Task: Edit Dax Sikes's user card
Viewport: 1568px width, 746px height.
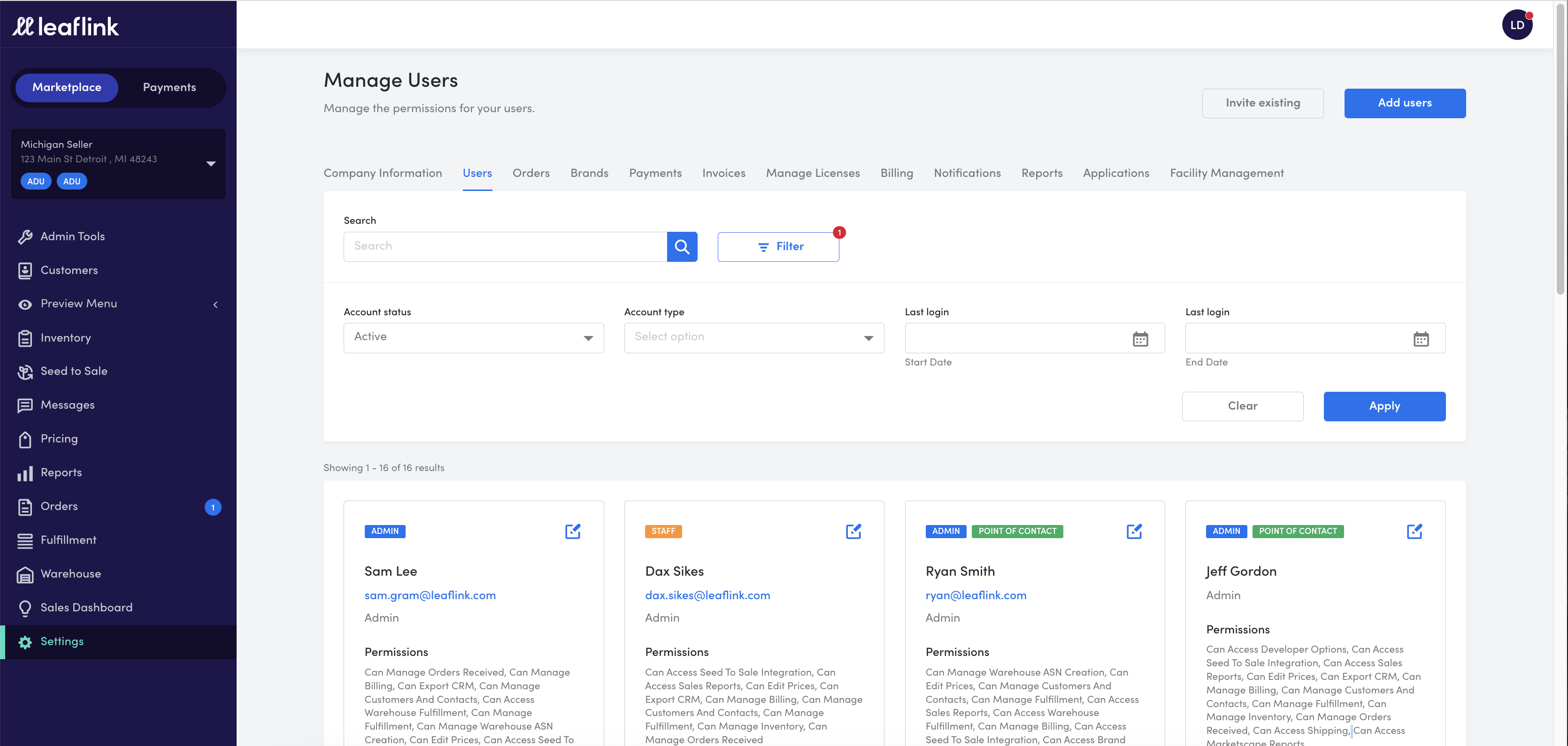Action: (853, 531)
